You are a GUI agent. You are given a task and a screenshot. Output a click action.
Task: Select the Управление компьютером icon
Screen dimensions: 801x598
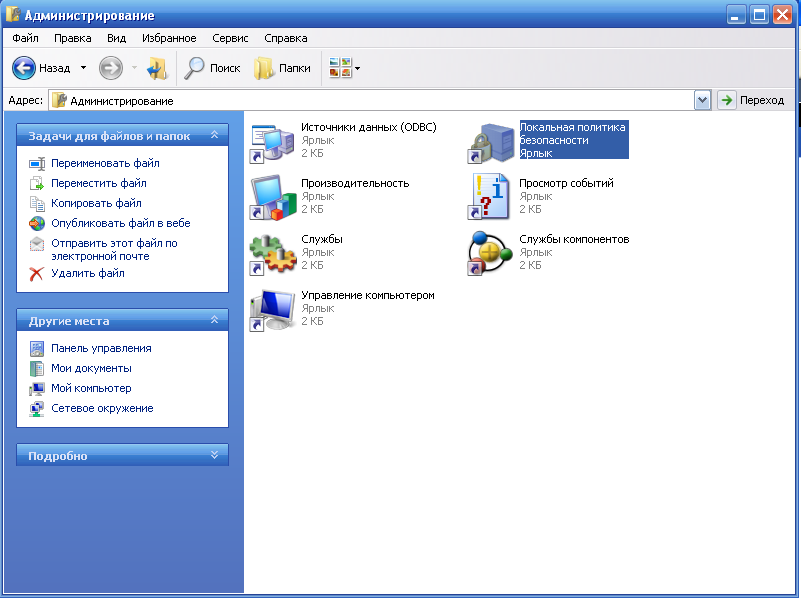click(x=272, y=310)
